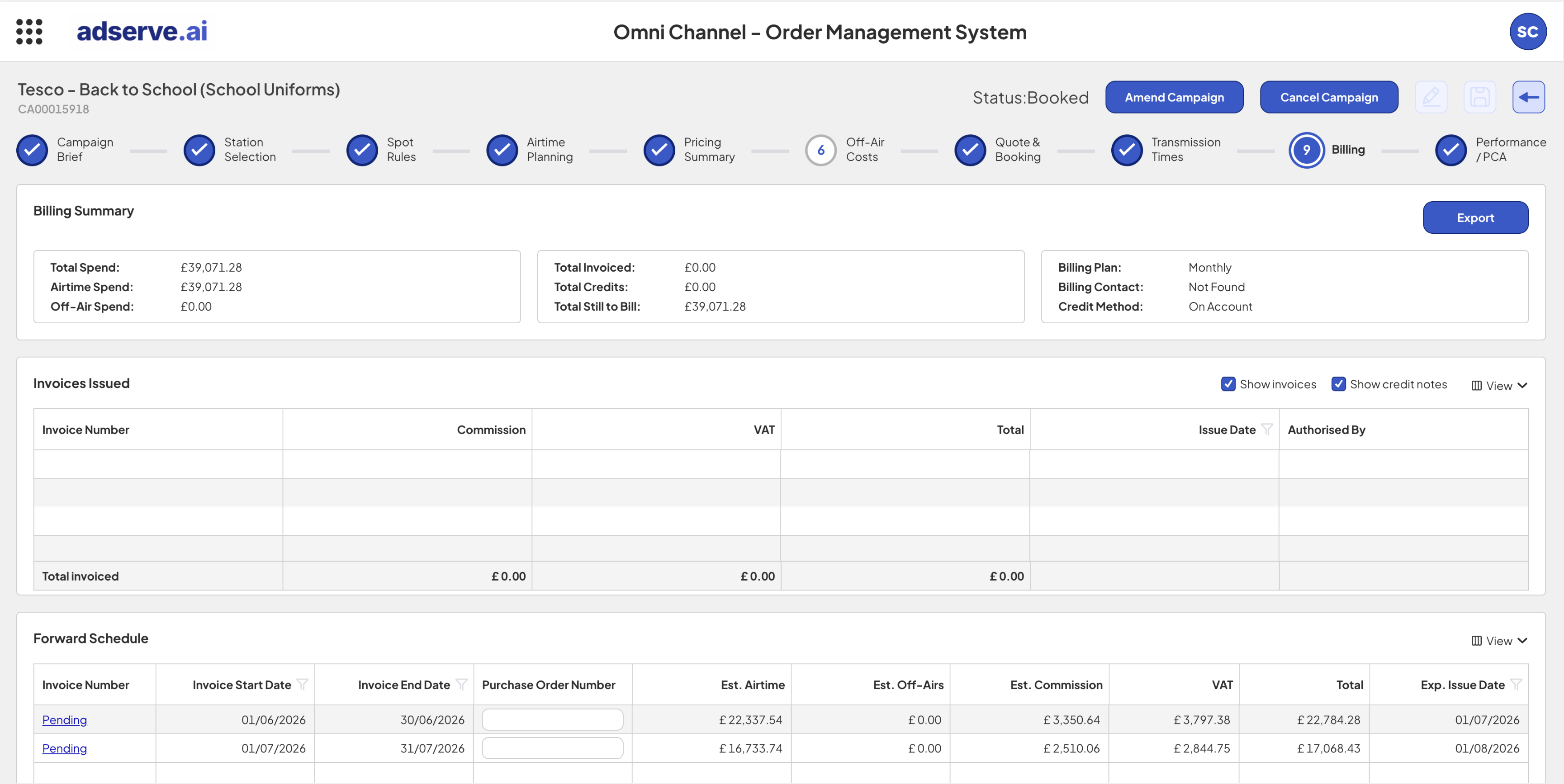Go to Campaign Brief step label
Viewport: 1564px width, 784px height.
pos(85,149)
